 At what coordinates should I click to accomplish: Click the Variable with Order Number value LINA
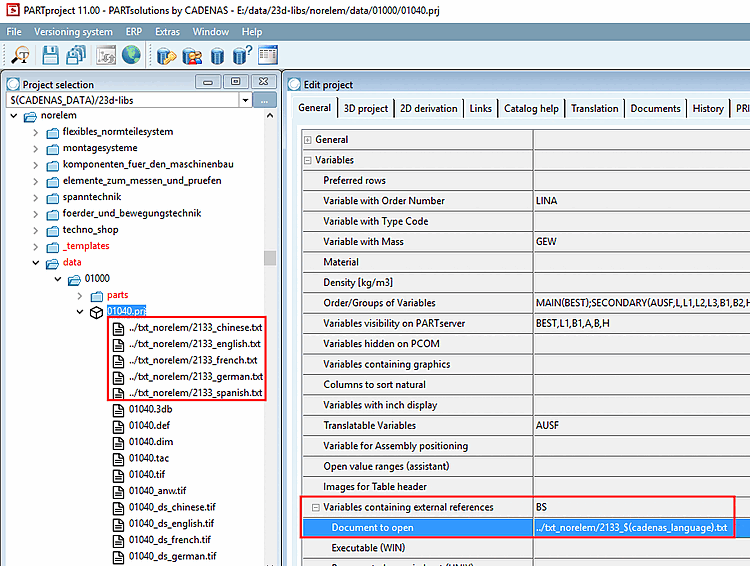point(546,201)
